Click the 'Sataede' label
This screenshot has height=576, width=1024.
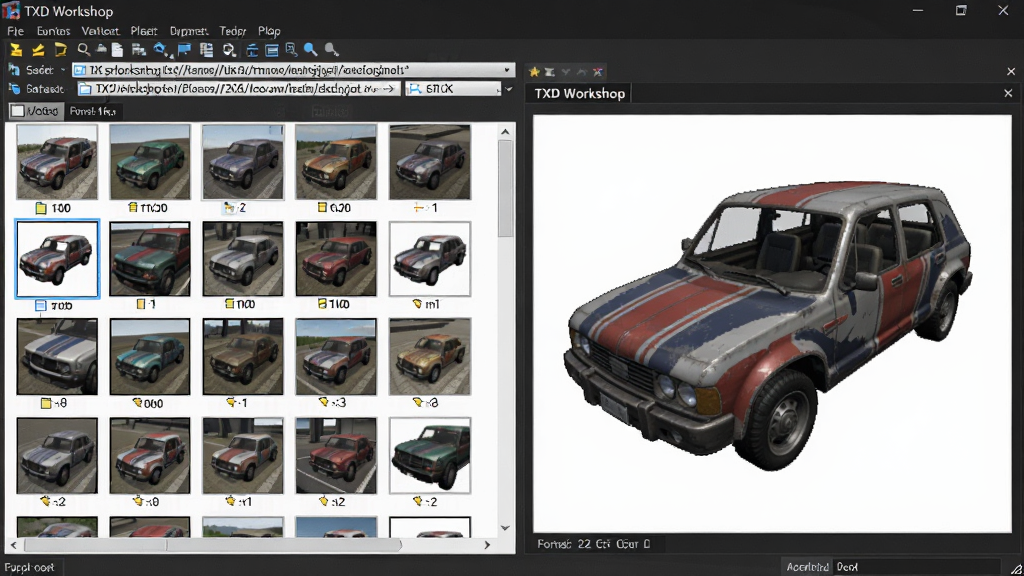45,89
